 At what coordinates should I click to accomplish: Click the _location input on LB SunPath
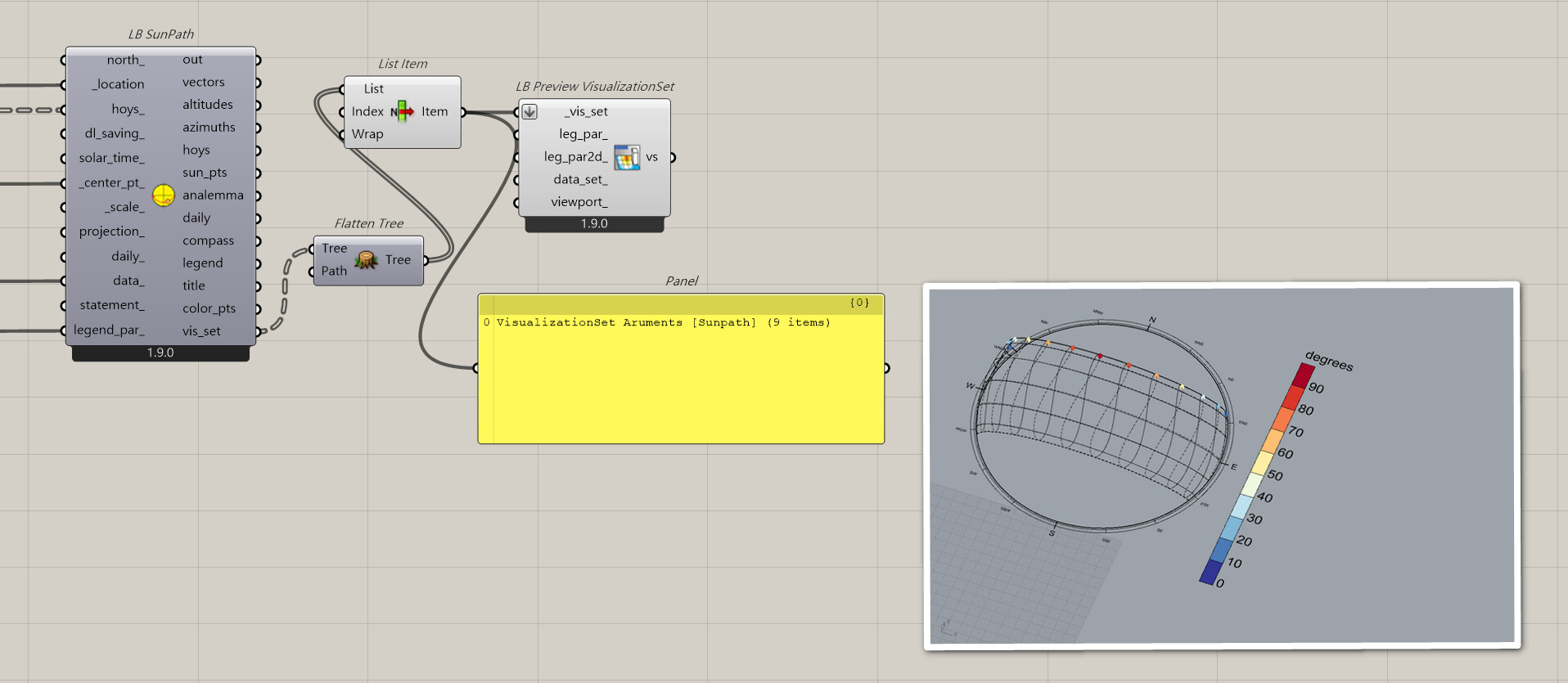coord(119,84)
